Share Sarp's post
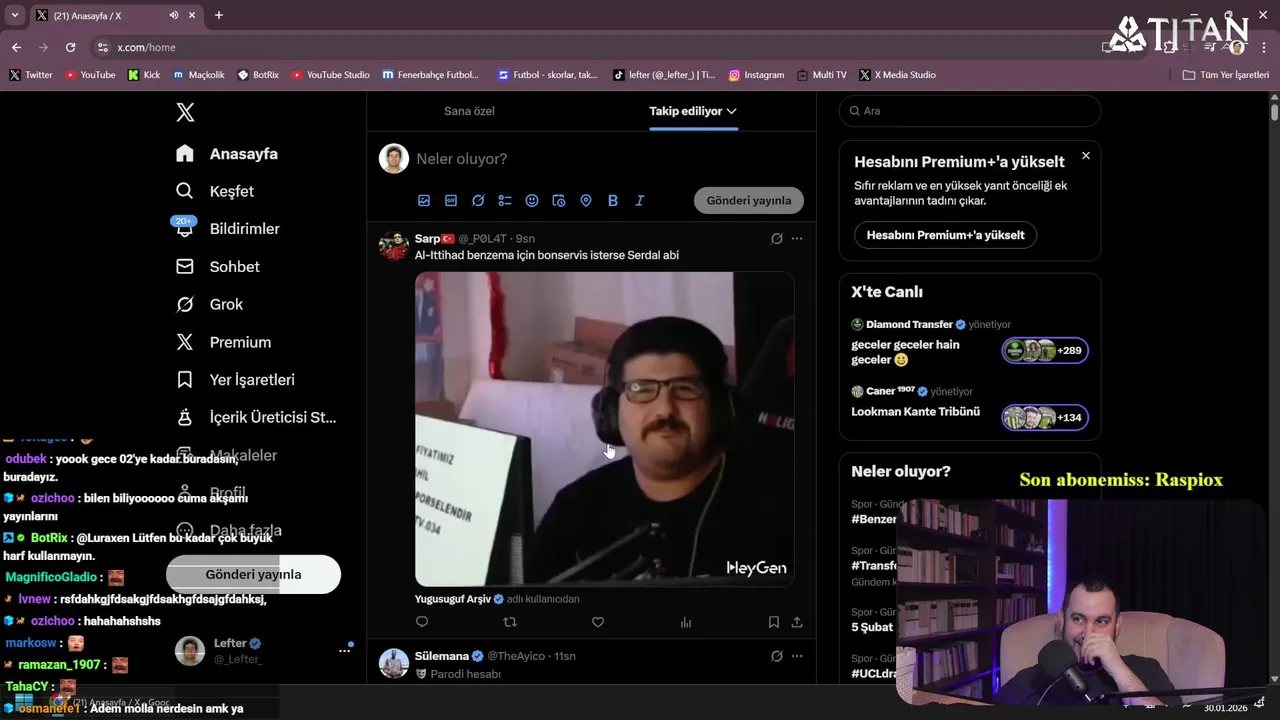1280x720 pixels. pos(797,622)
